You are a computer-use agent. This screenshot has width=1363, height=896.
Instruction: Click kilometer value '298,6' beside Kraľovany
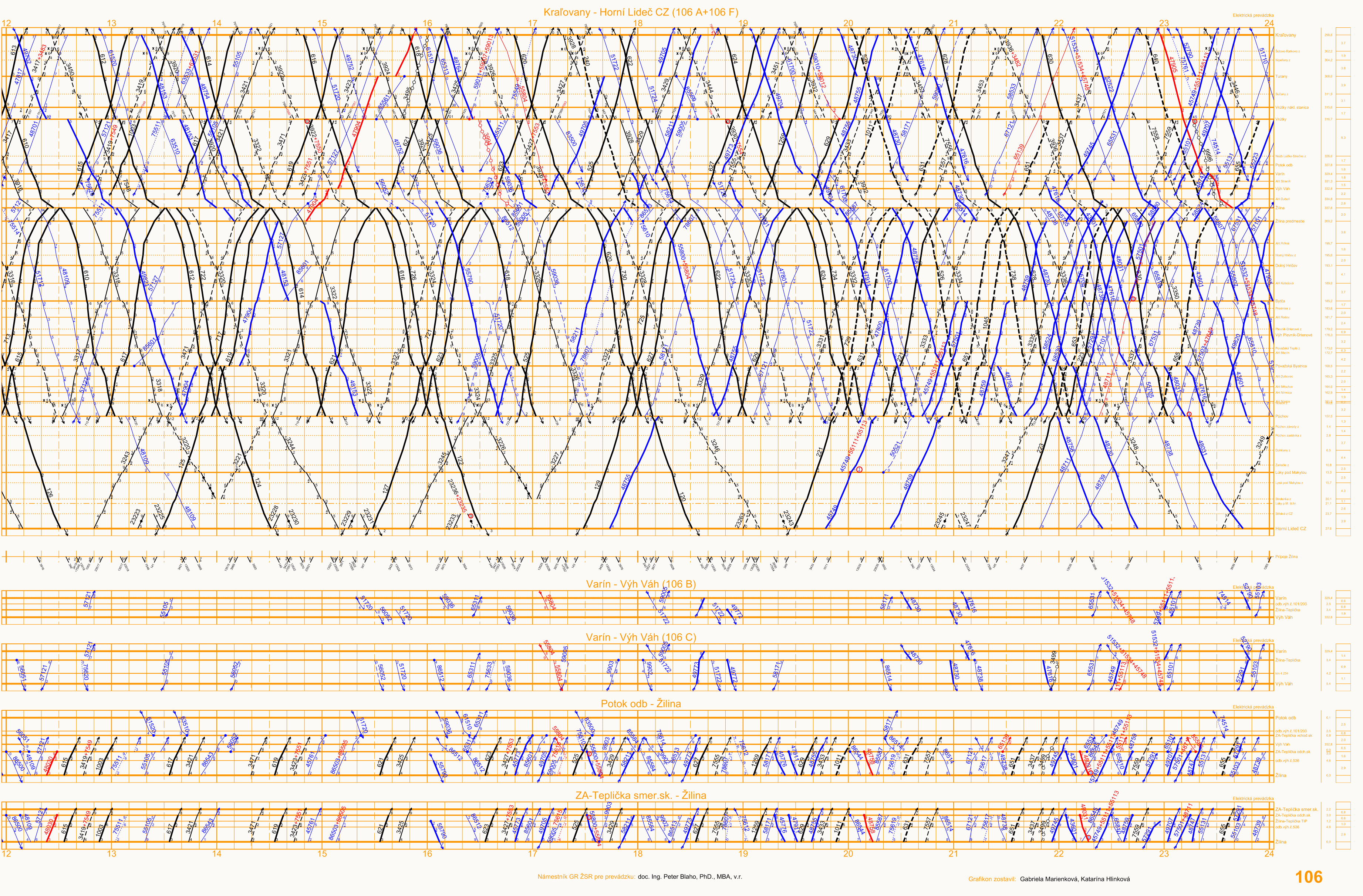point(1328,35)
